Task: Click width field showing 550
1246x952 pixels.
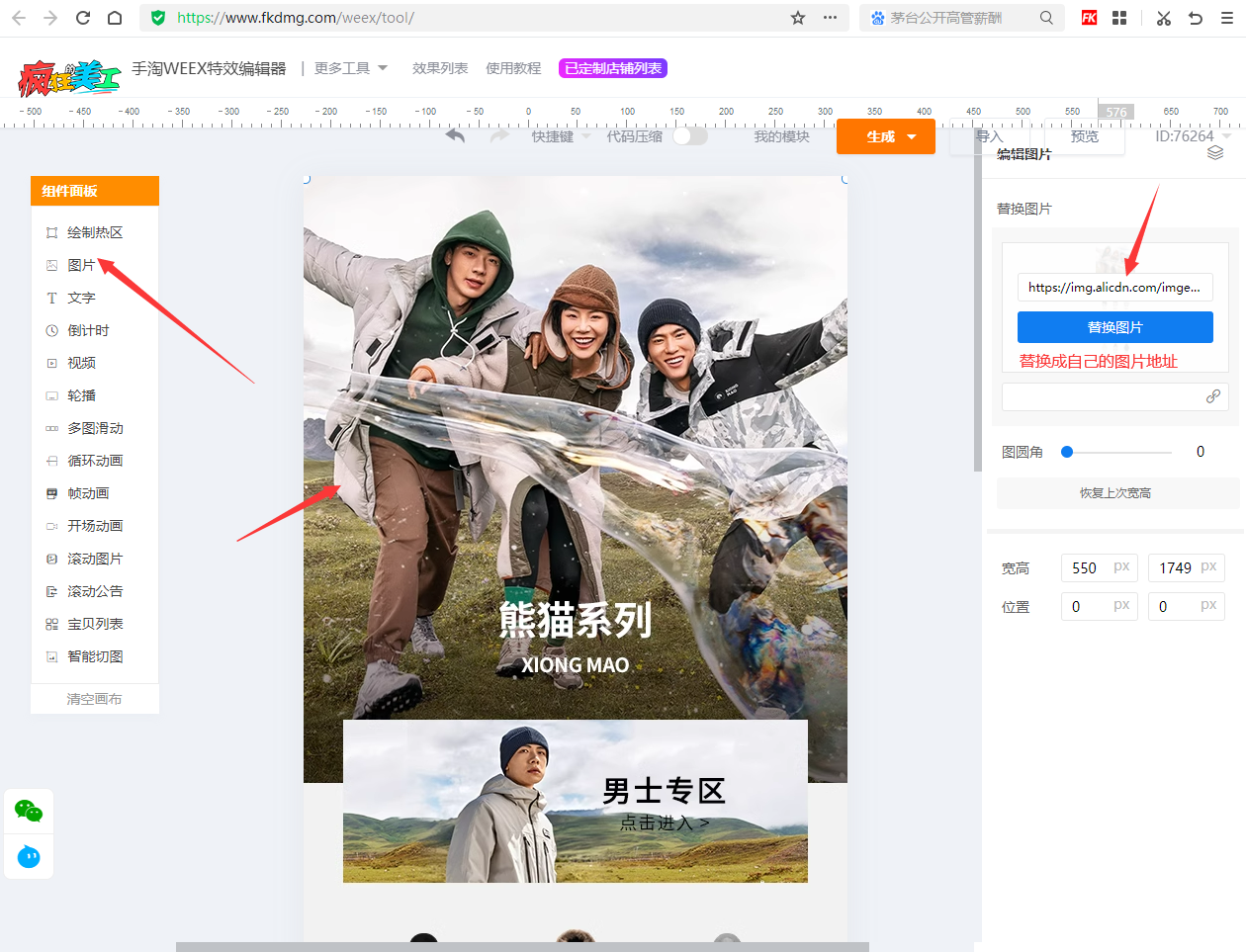Action: (1100, 567)
